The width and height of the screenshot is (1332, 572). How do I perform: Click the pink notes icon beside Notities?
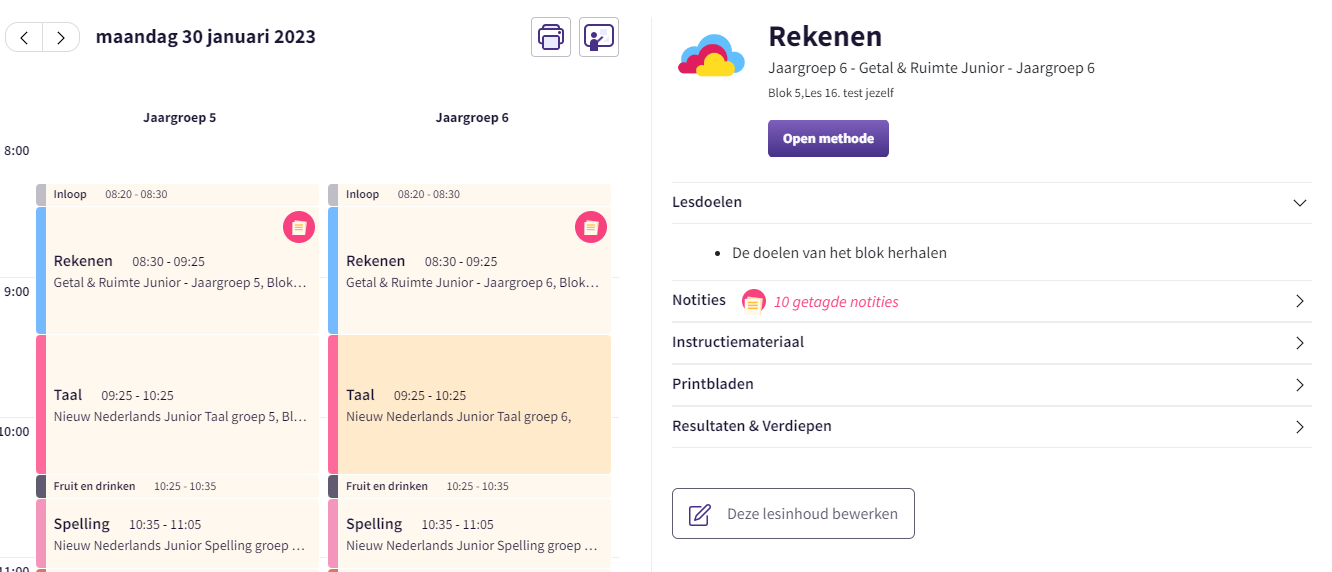tap(754, 301)
